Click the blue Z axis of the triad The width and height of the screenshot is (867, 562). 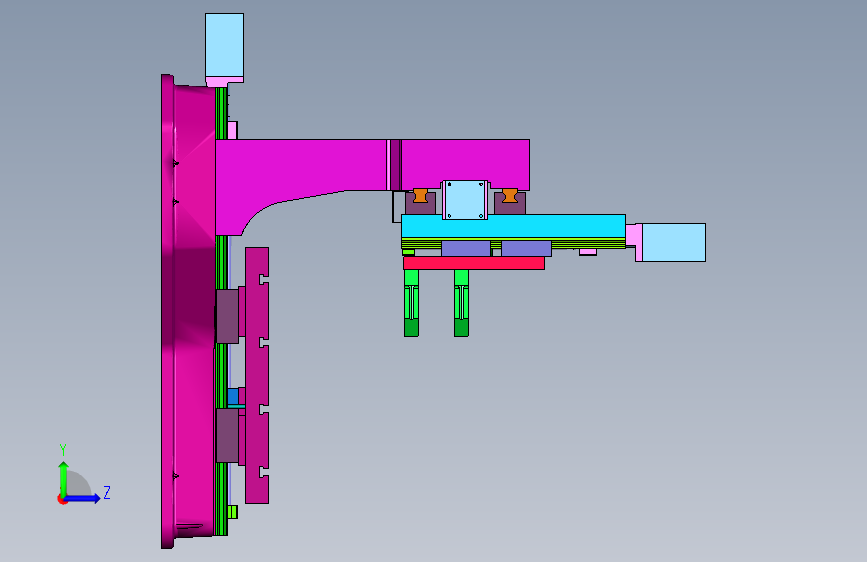(x=84, y=498)
